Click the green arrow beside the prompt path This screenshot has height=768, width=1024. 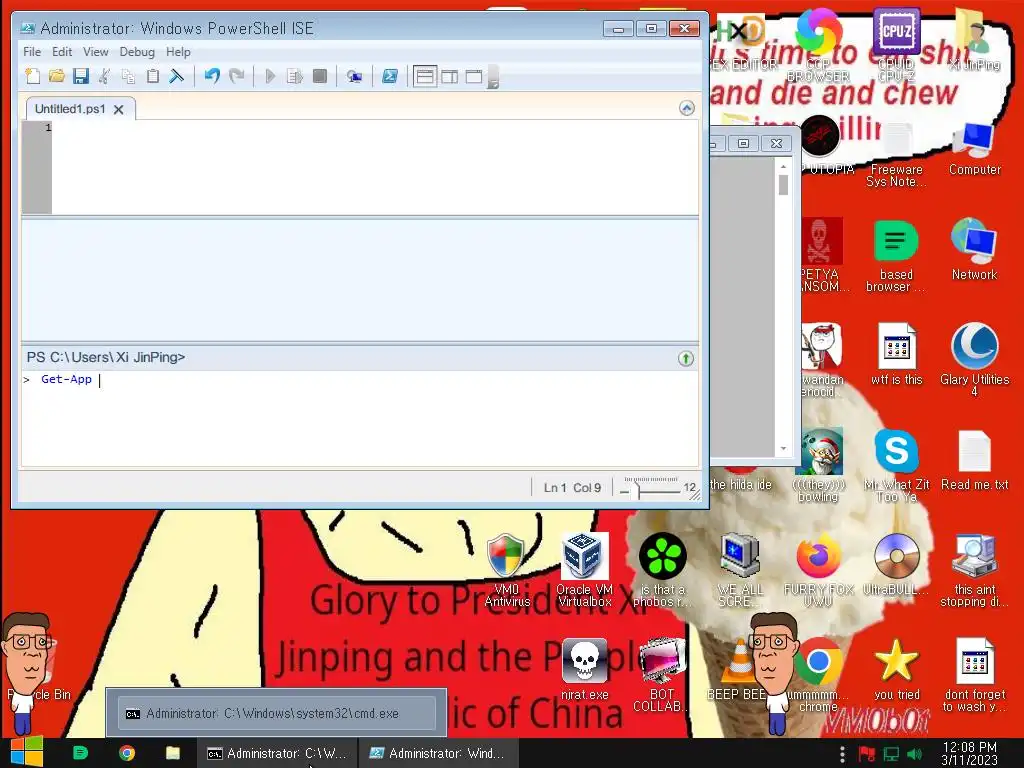pos(686,358)
